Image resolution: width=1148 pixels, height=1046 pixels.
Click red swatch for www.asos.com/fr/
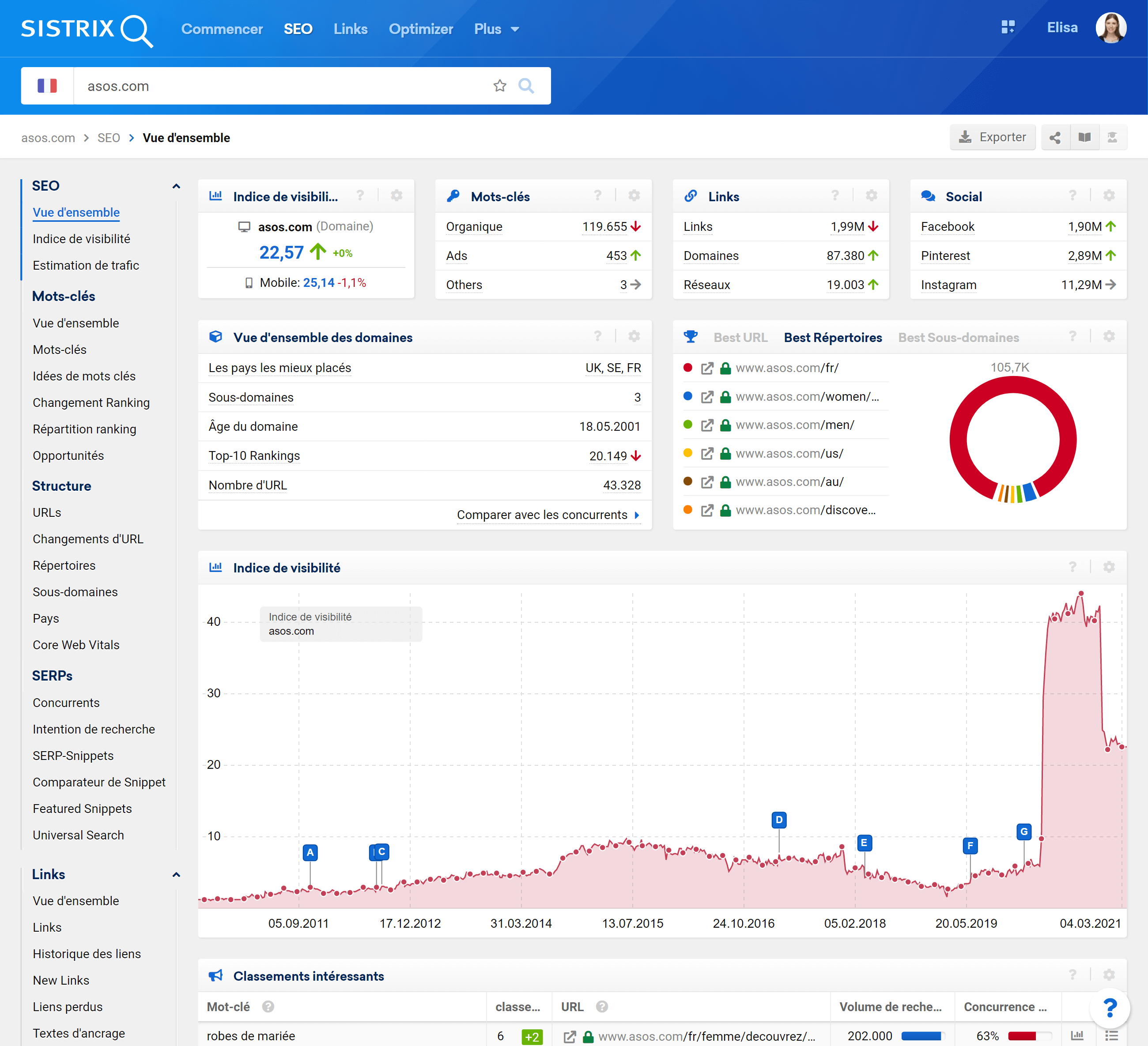[687, 368]
